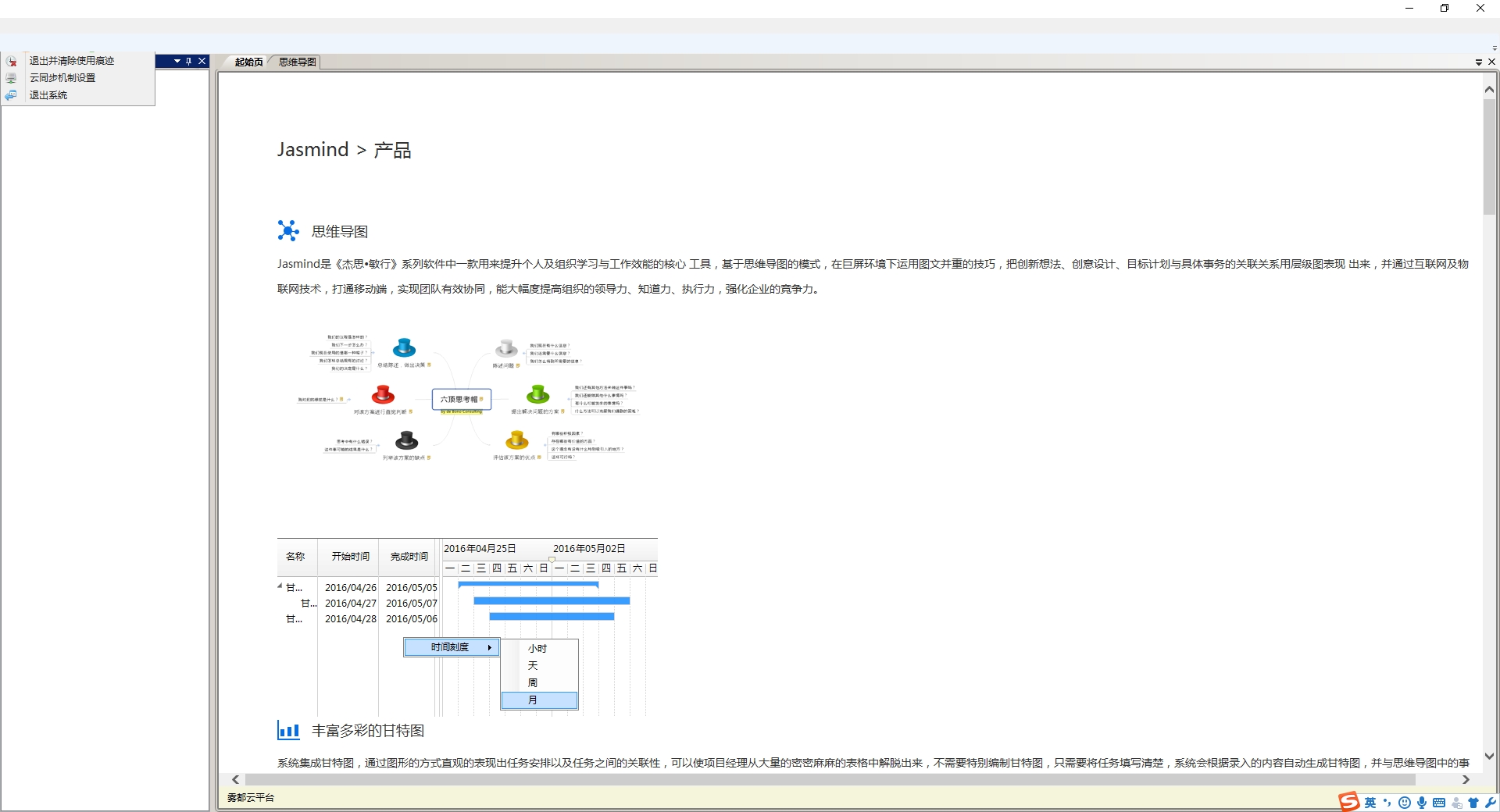Open the Sogou wrench toolbox icon

(x=1491, y=803)
